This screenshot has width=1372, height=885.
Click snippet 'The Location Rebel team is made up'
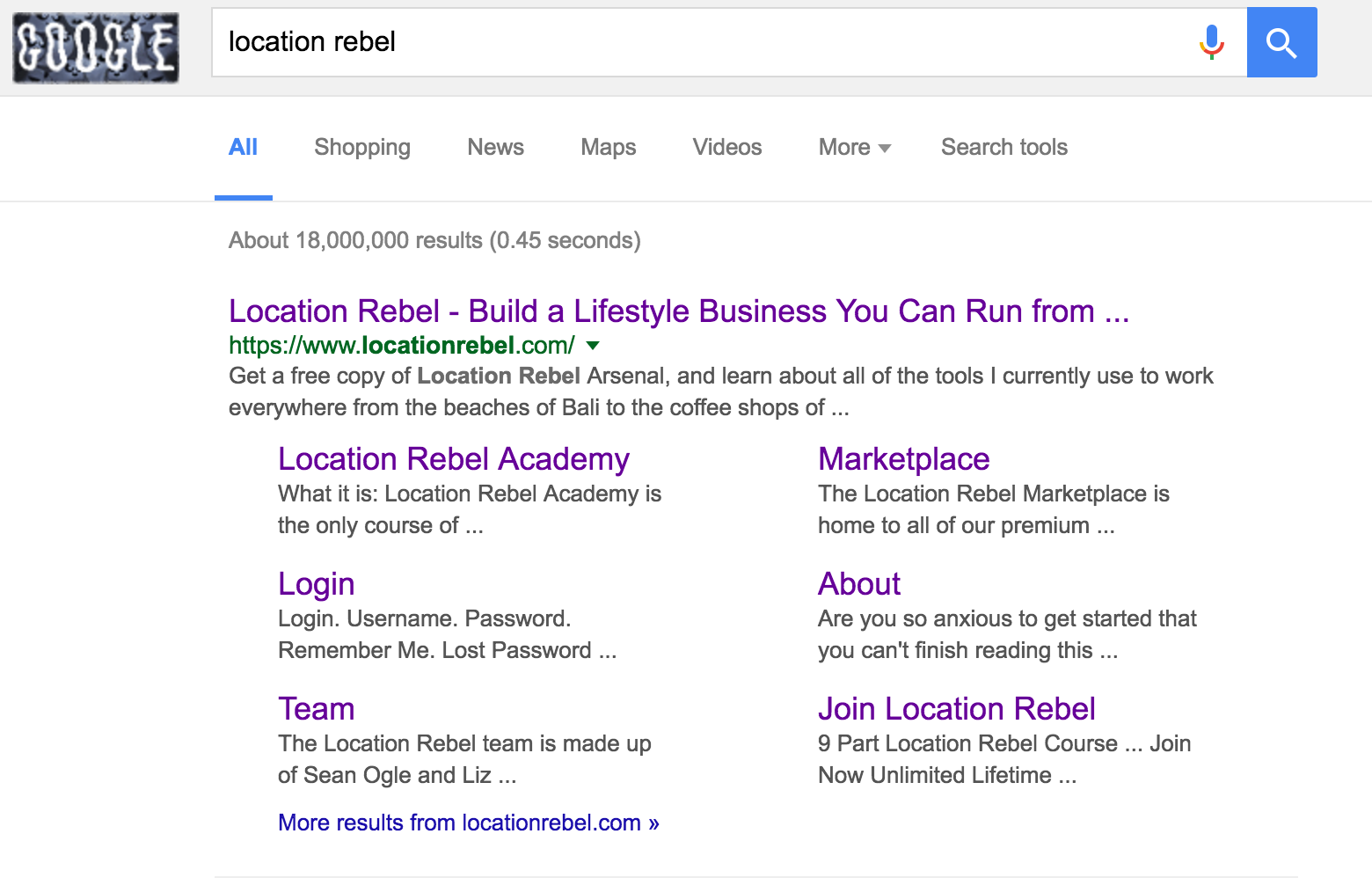tap(464, 743)
